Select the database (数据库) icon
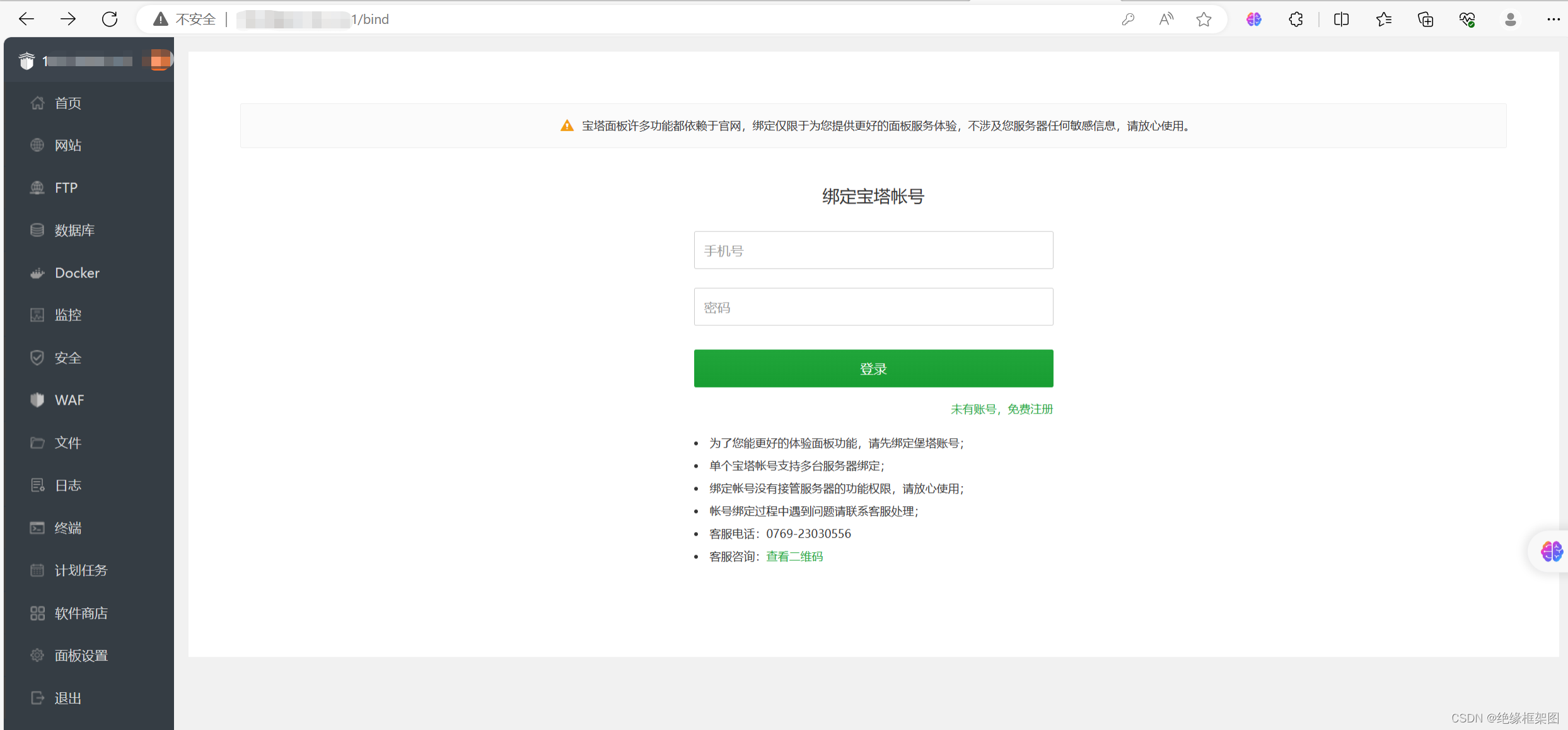The image size is (1568, 730). 37,230
